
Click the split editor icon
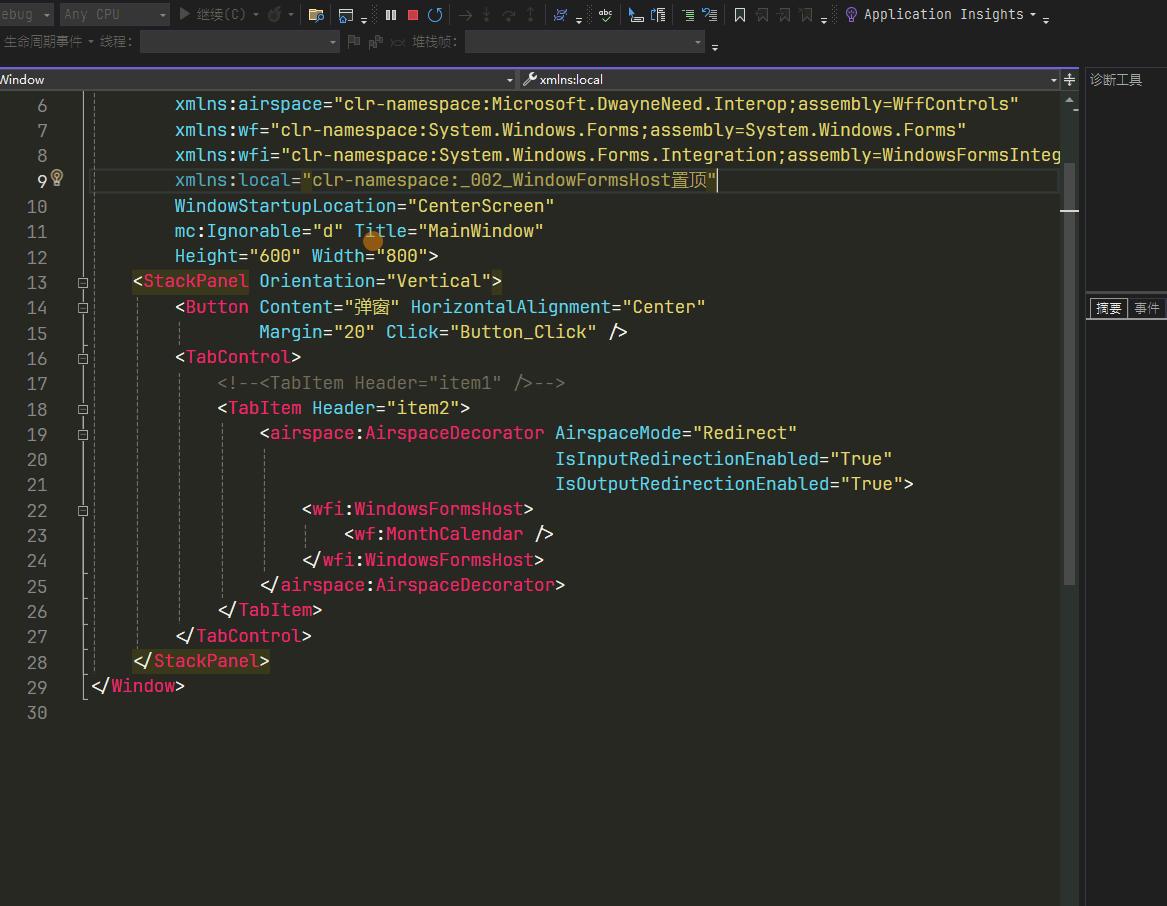click(x=1070, y=79)
